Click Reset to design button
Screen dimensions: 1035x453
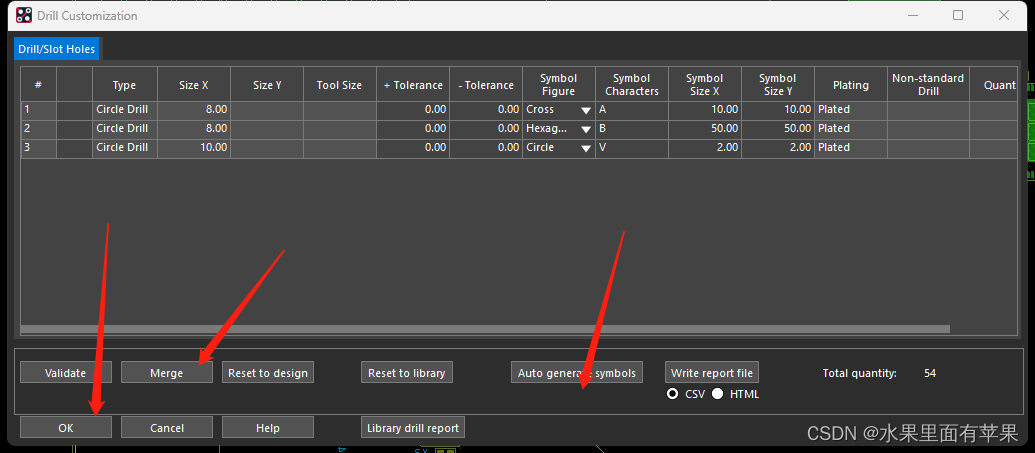[x=268, y=373]
